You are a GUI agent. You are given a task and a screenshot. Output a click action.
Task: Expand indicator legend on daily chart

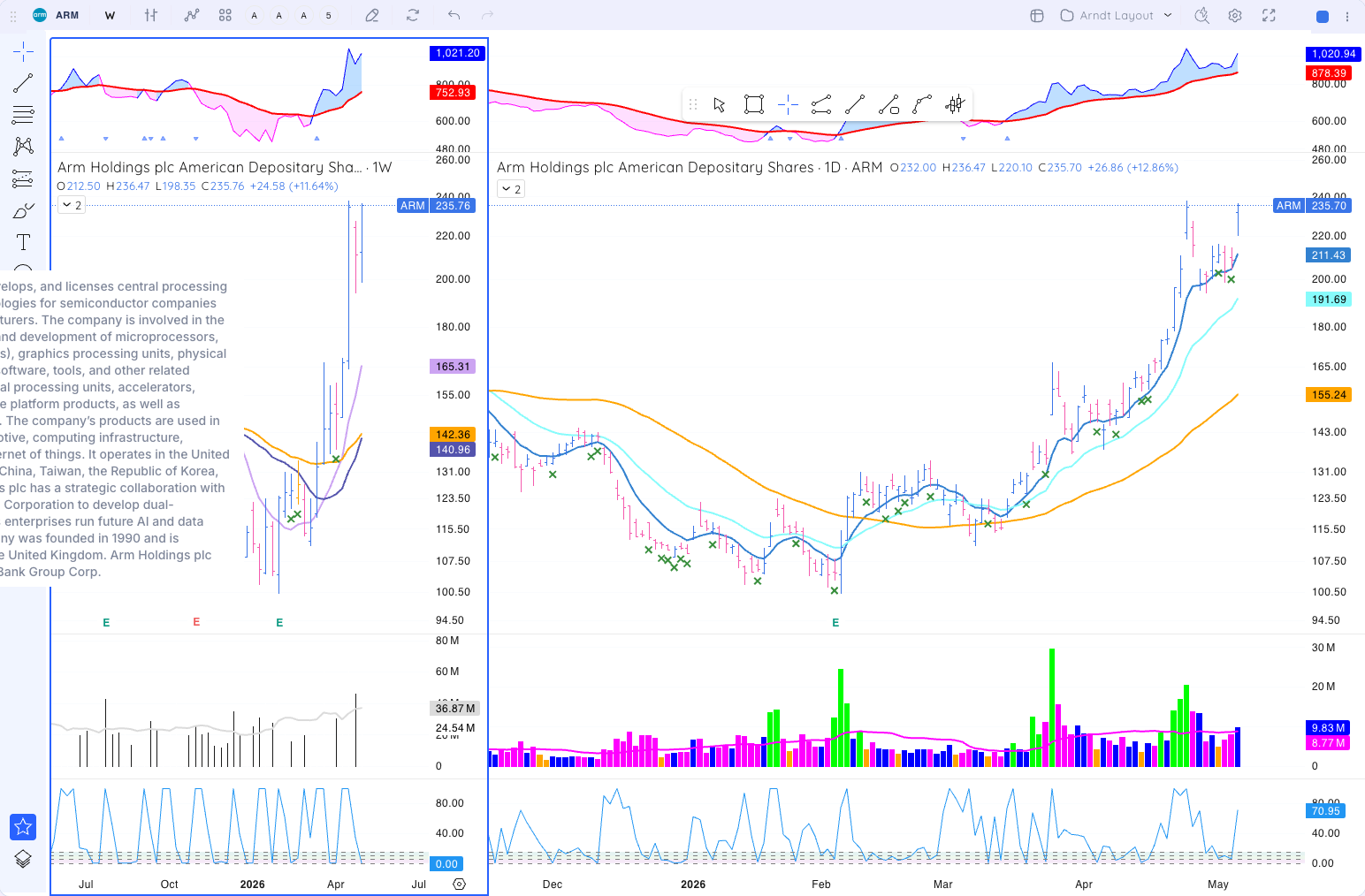(511, 189)
